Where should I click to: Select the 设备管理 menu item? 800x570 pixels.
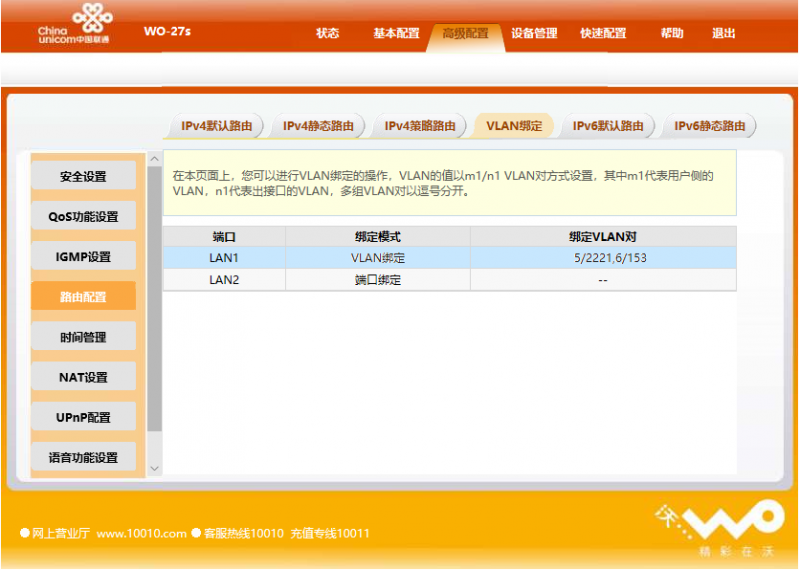[x=534, y=33]
